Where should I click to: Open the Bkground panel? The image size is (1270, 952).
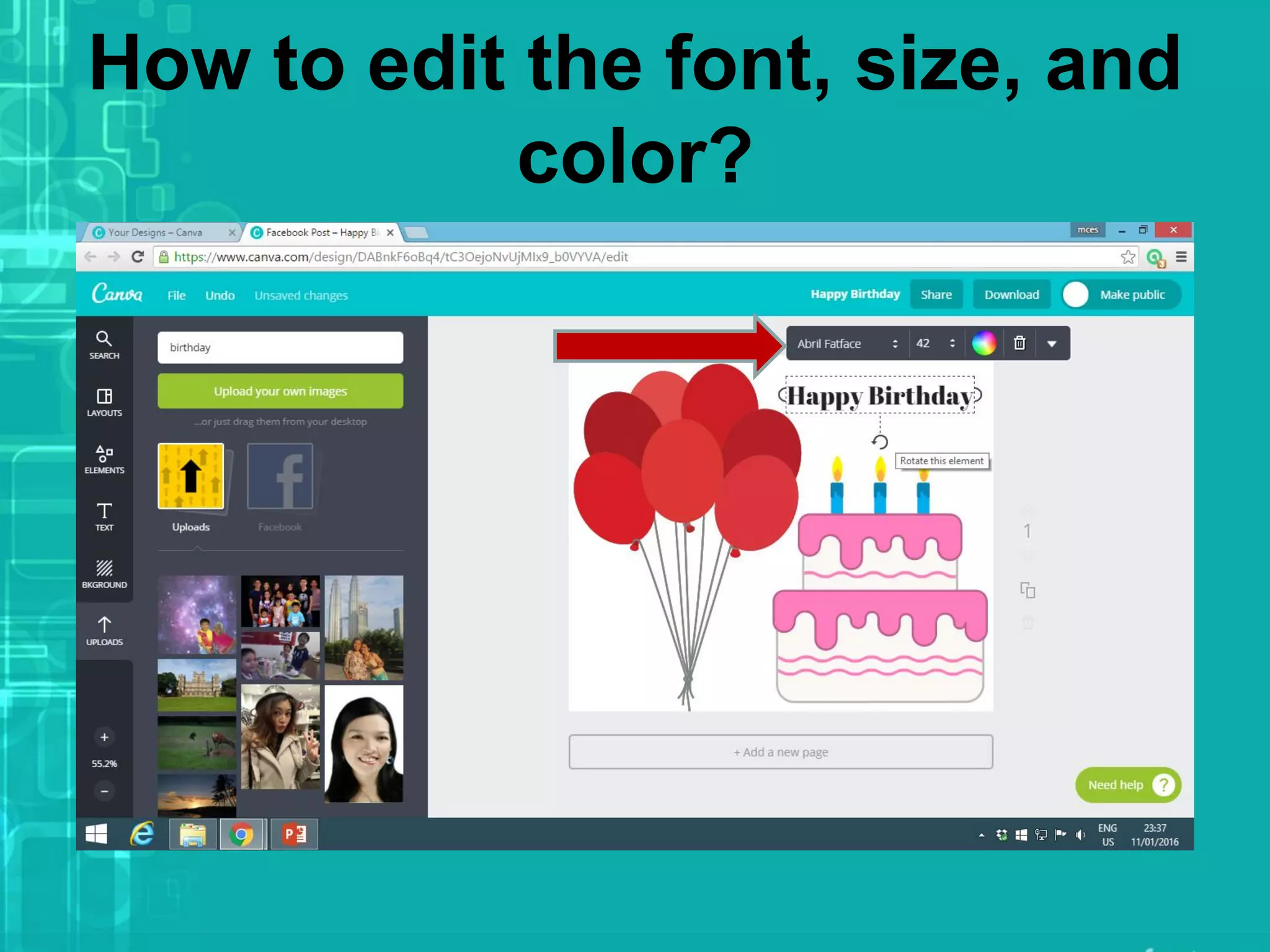pyautogui.click(x=104, y=574)
